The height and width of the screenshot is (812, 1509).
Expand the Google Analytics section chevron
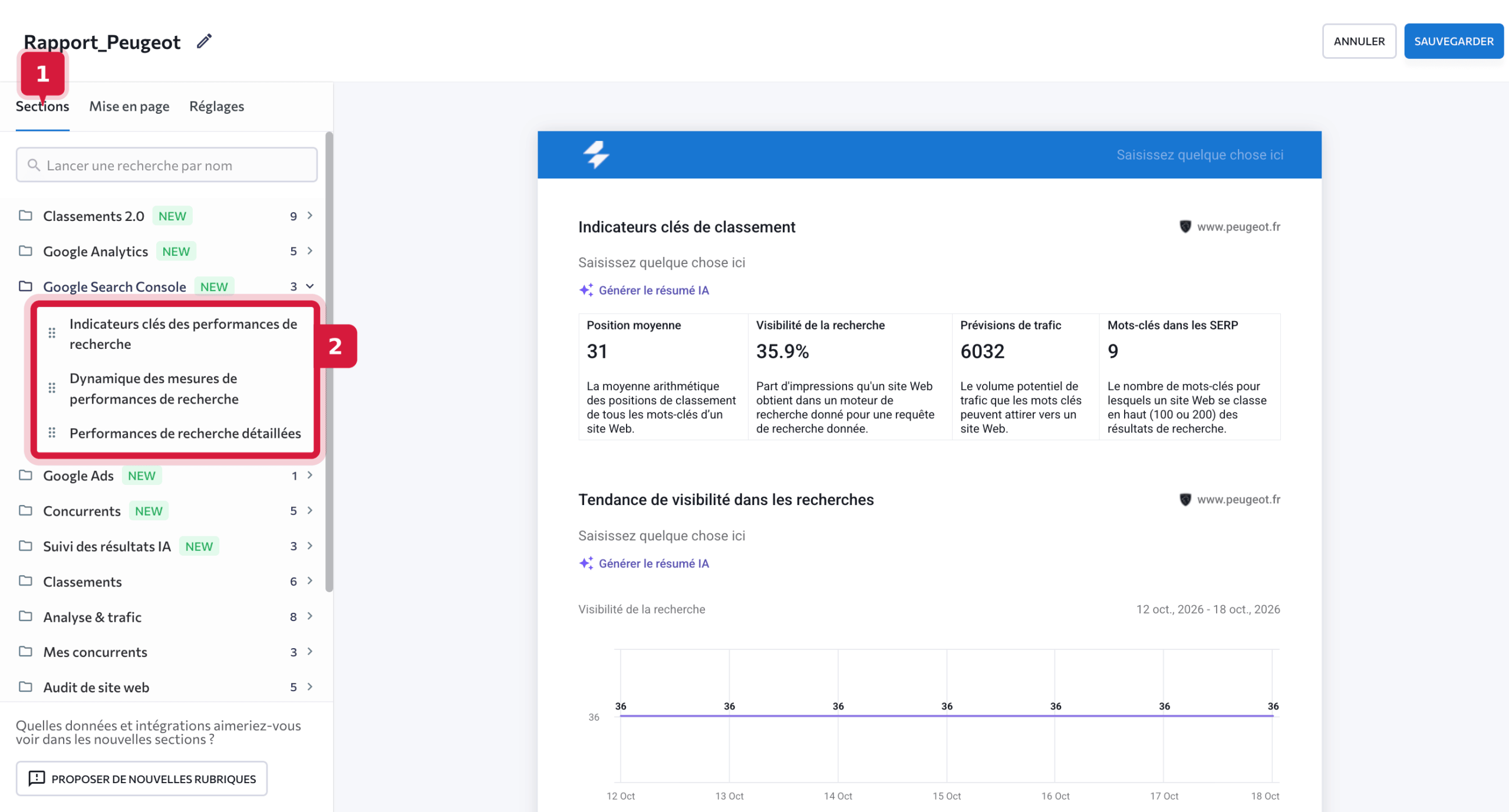[x=310, y=251]
